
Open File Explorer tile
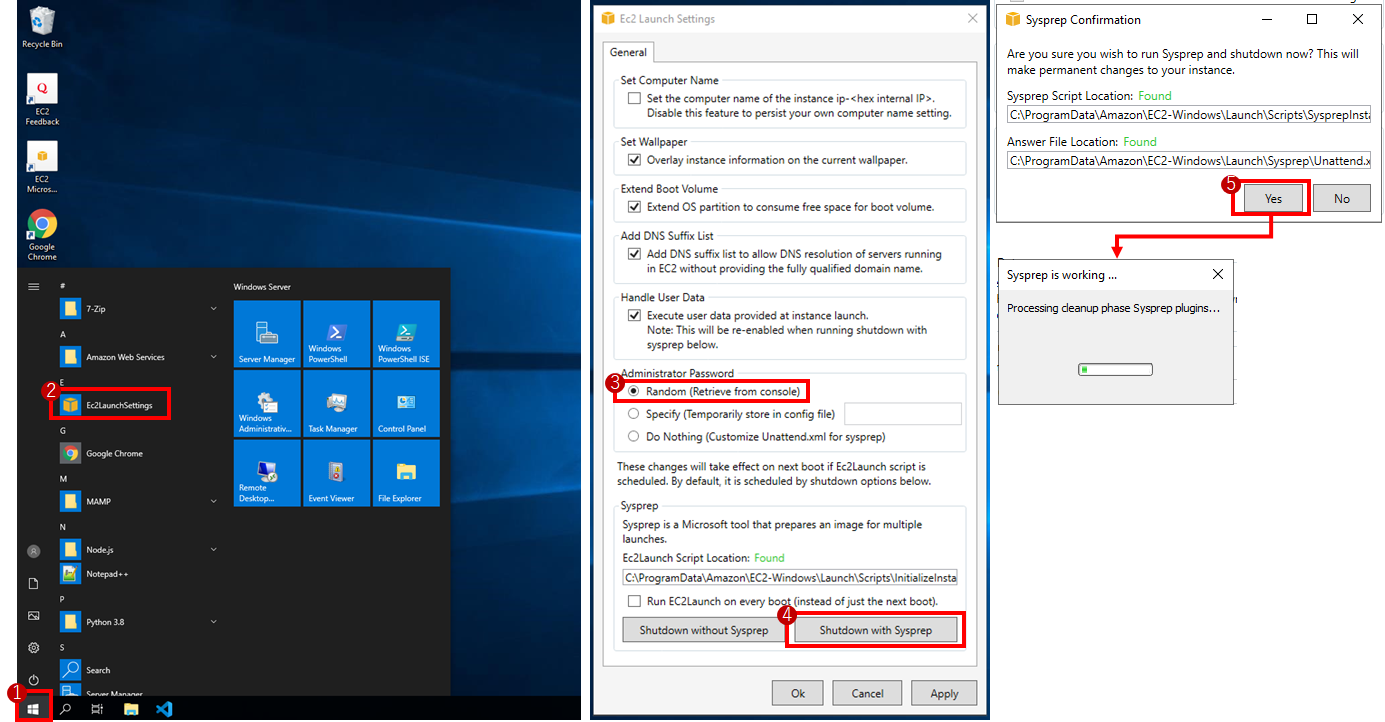pos(406,473)
